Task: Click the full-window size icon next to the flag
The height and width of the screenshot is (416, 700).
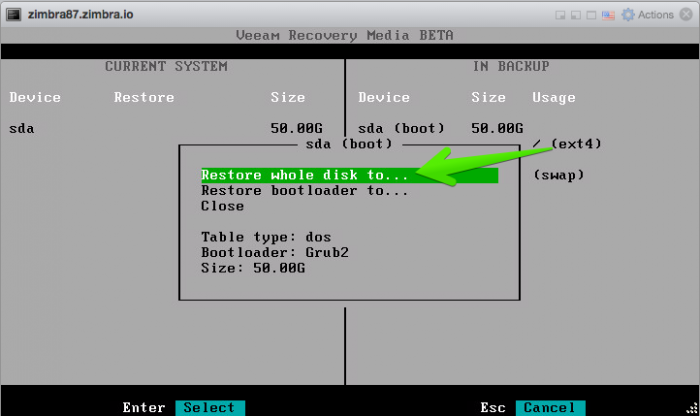Action: click(591, 15)
